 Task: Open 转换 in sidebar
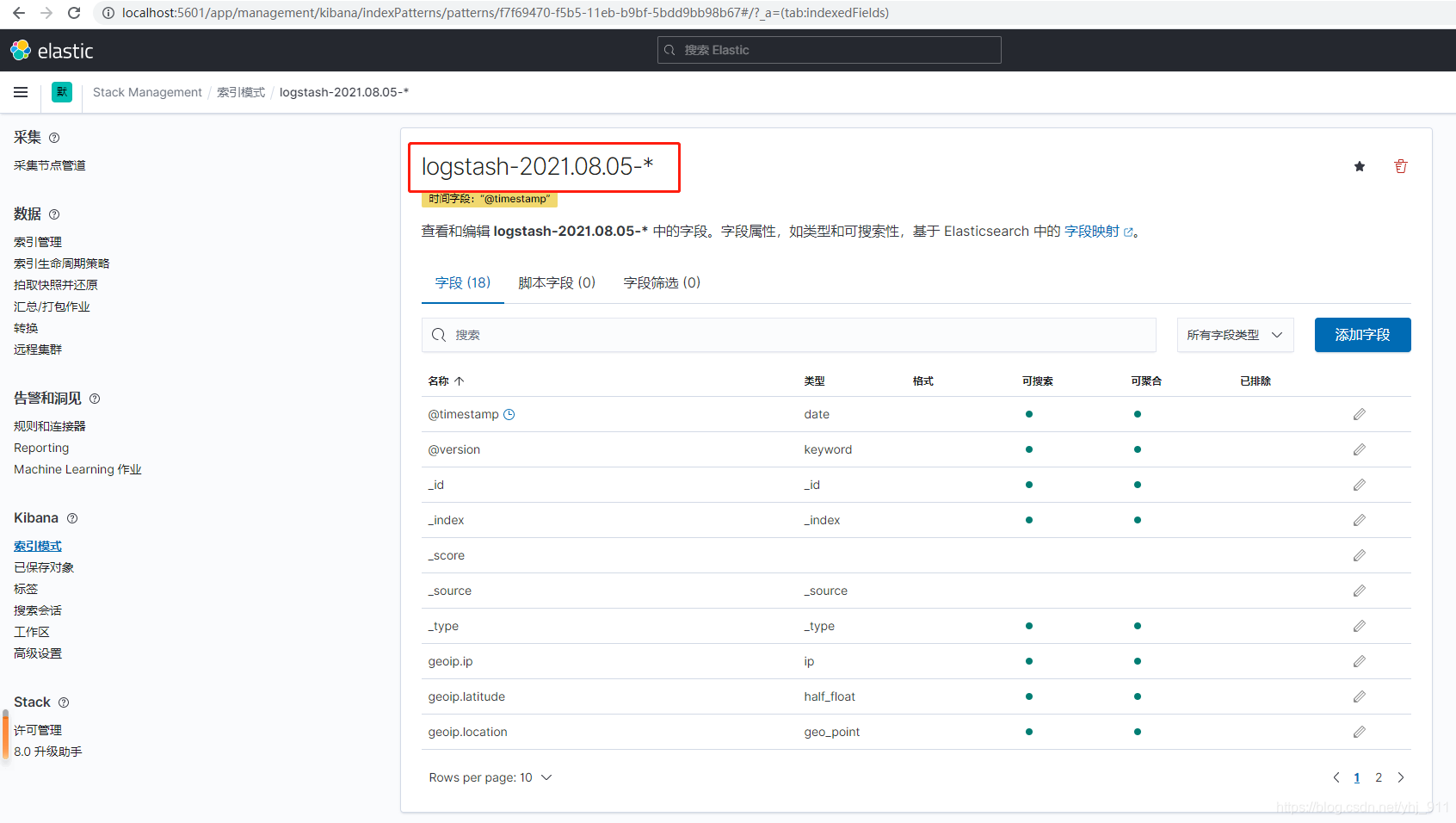pos(26,328)
